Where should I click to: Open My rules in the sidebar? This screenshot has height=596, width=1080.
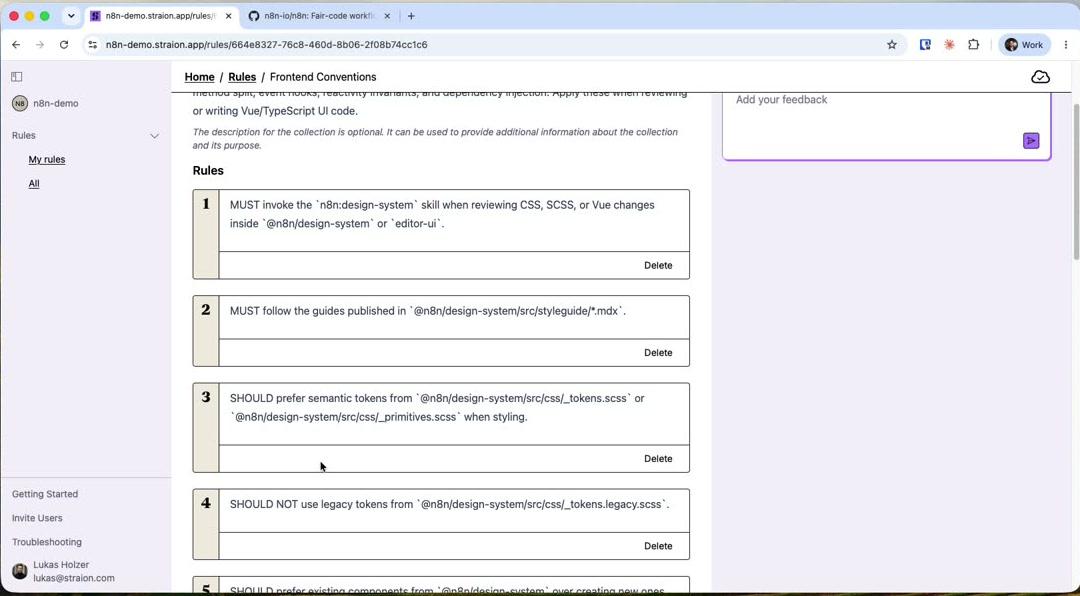[x=47, y=159]
